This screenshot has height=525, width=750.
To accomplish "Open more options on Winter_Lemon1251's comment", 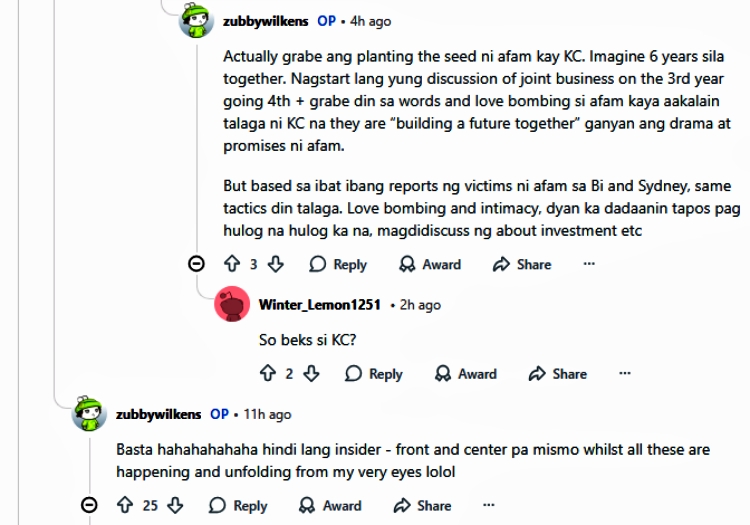I will point(625,373).
